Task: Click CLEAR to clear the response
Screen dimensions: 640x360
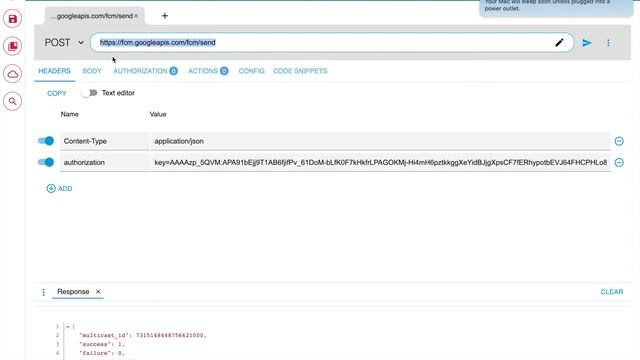Action: [611, 292]
